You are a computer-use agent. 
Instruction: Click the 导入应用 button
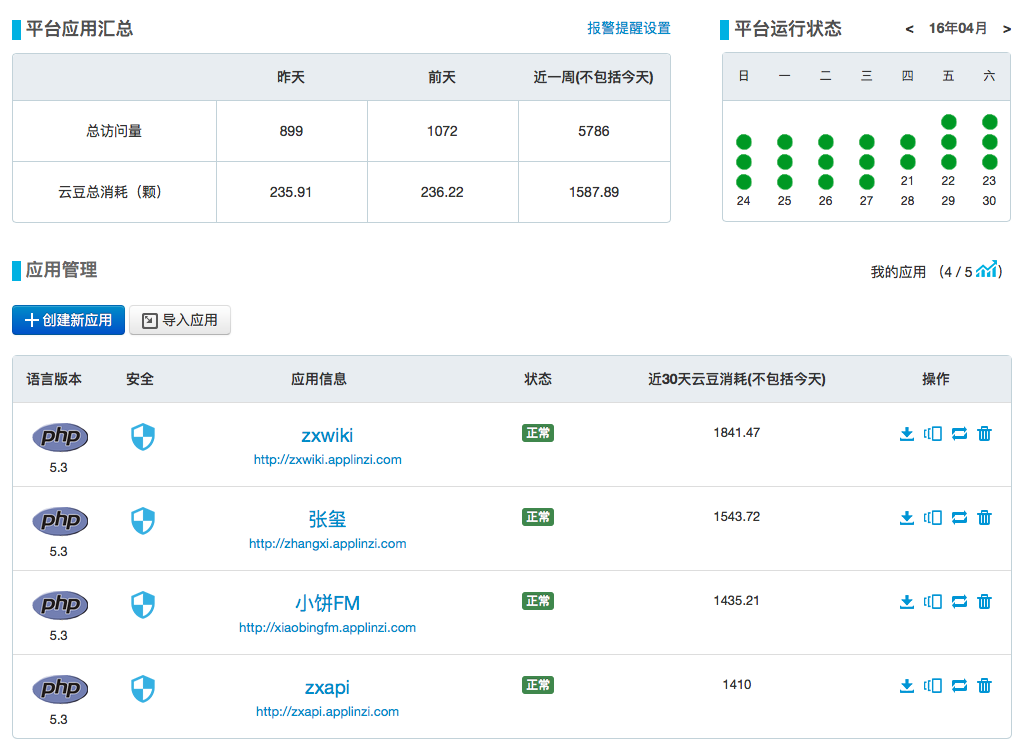(x=180, y=320)
